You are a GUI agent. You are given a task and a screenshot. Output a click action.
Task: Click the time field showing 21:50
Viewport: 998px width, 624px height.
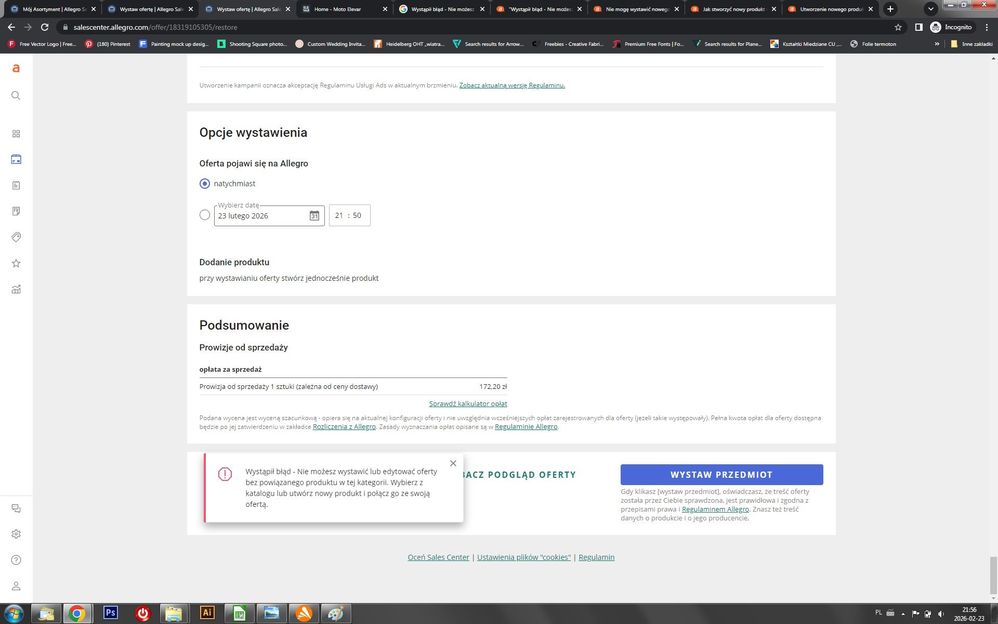point(349,216)
